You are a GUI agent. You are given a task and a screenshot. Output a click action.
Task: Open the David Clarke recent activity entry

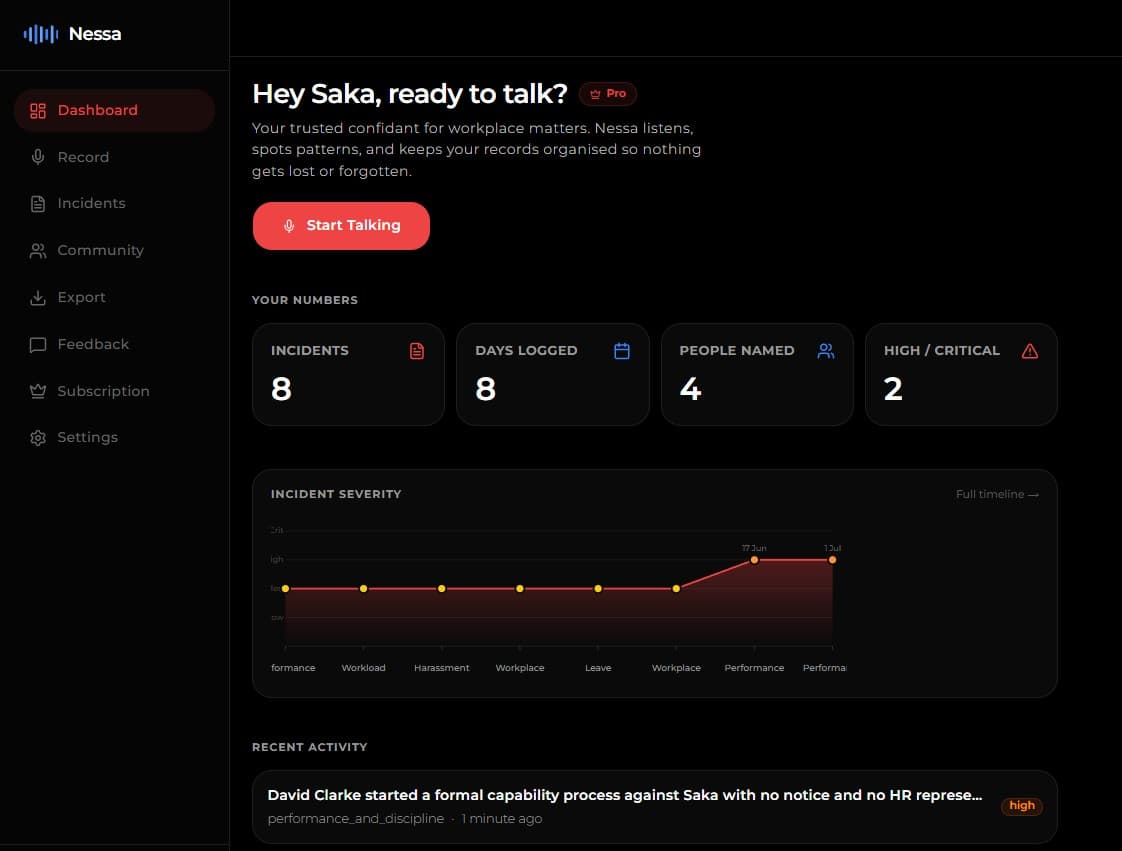point(654,807)
